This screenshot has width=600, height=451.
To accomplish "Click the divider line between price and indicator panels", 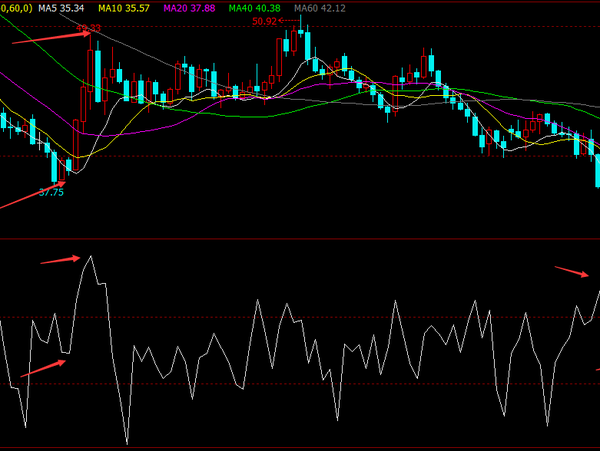I will [x=300, y=239].
